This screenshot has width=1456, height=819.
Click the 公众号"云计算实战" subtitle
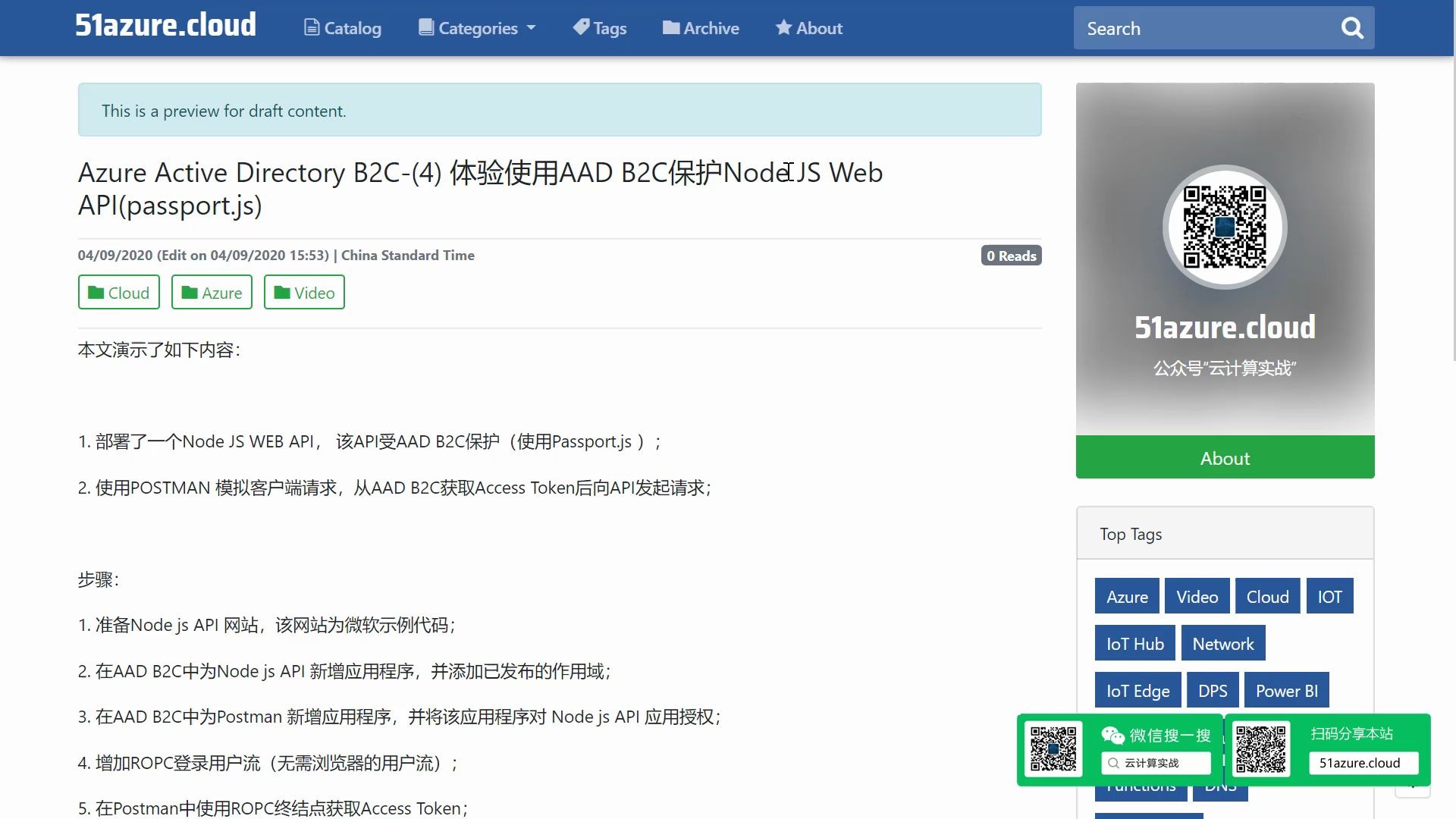[1225, 368]
